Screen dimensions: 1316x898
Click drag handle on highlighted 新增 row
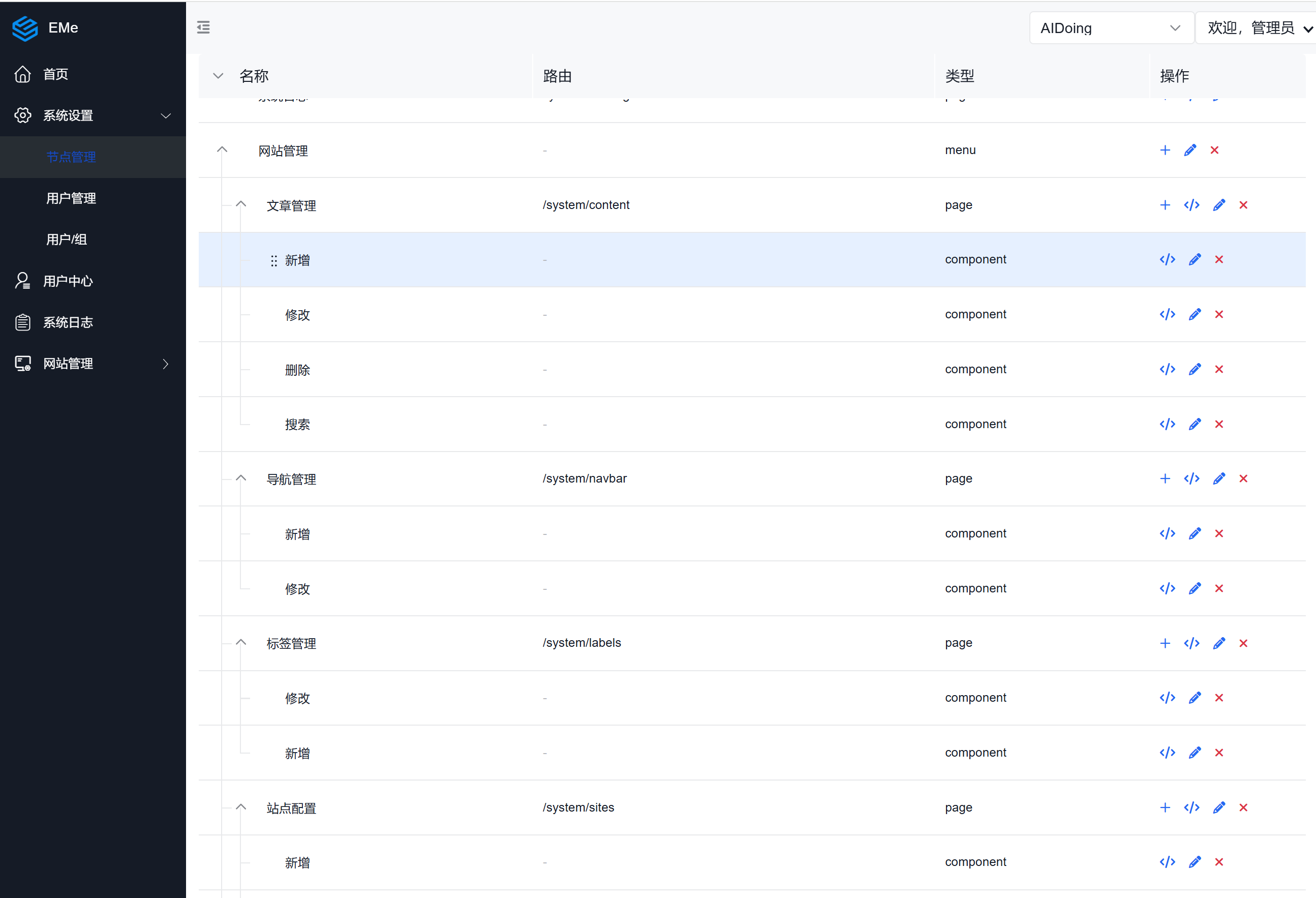[x=274, y=261]
